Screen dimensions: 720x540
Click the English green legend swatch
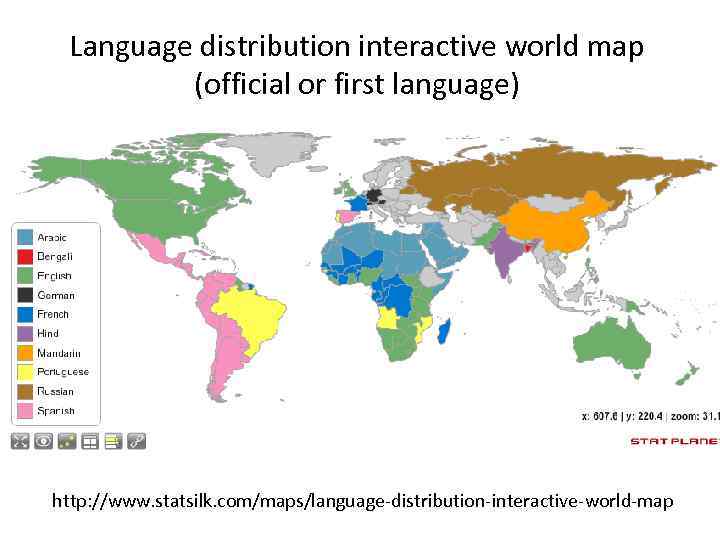[x=25, y=276]
